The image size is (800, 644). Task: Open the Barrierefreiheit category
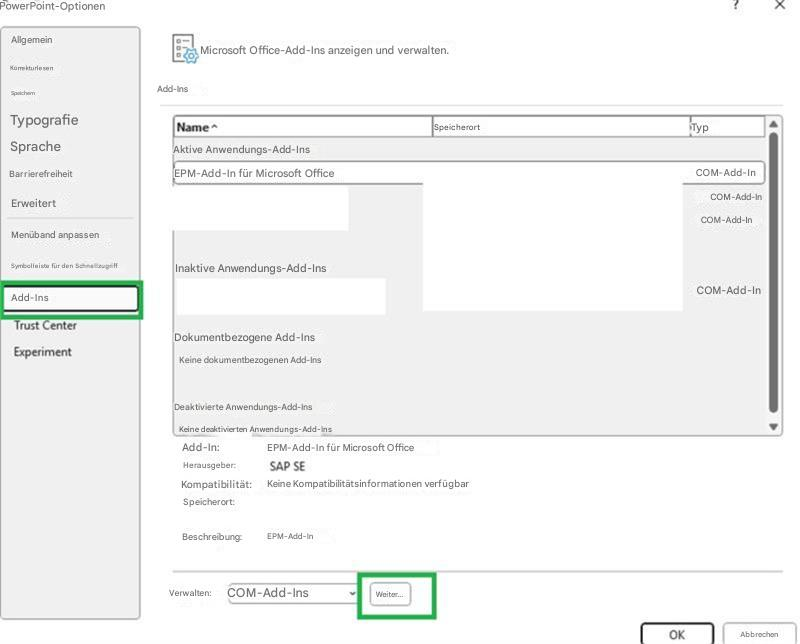[41, 174]
